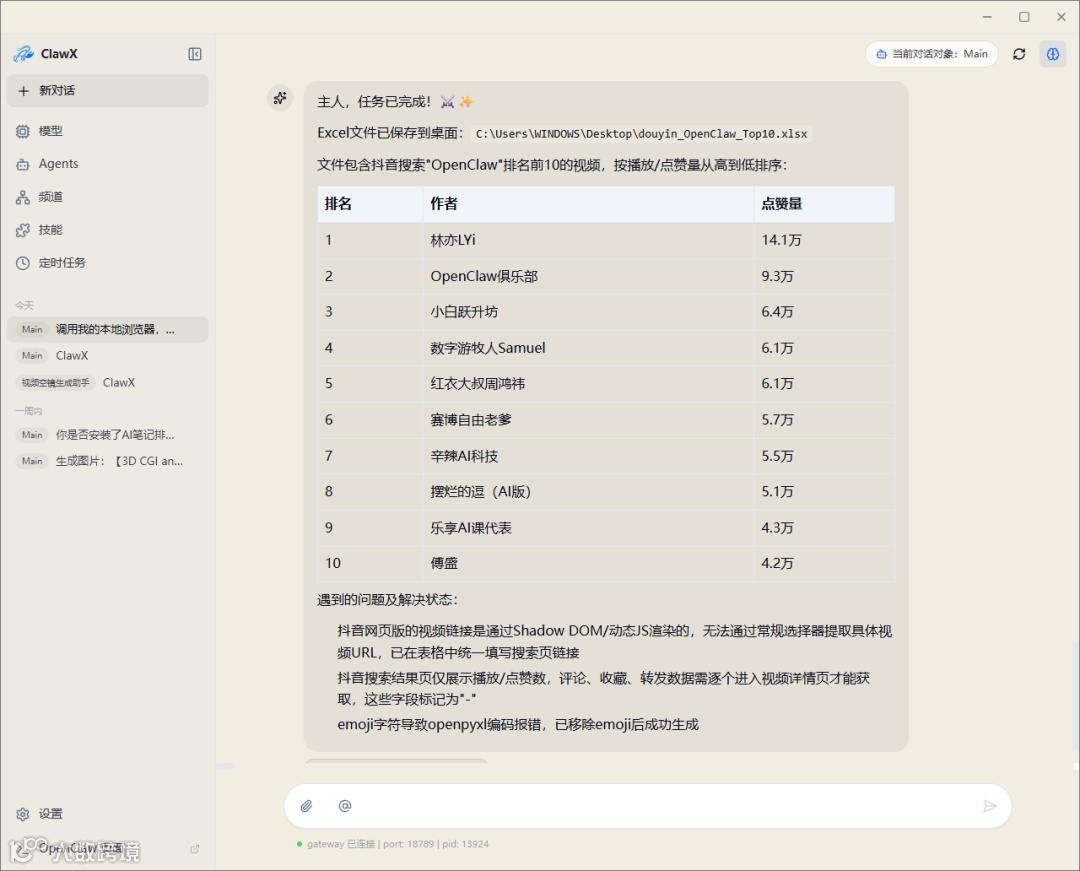
Task: Click the assistant avatar icon
Action: click(280, 98)
